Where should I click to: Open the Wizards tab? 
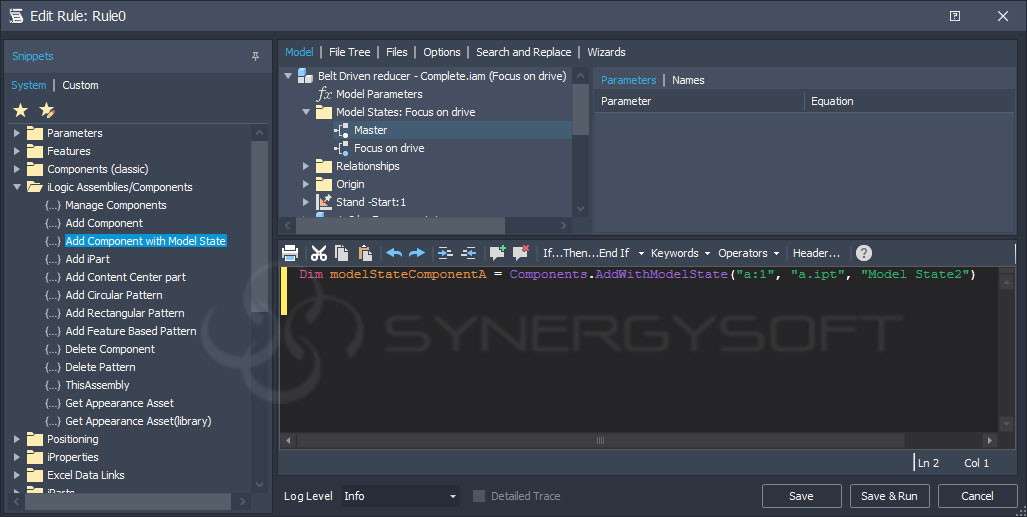(607, 52)
